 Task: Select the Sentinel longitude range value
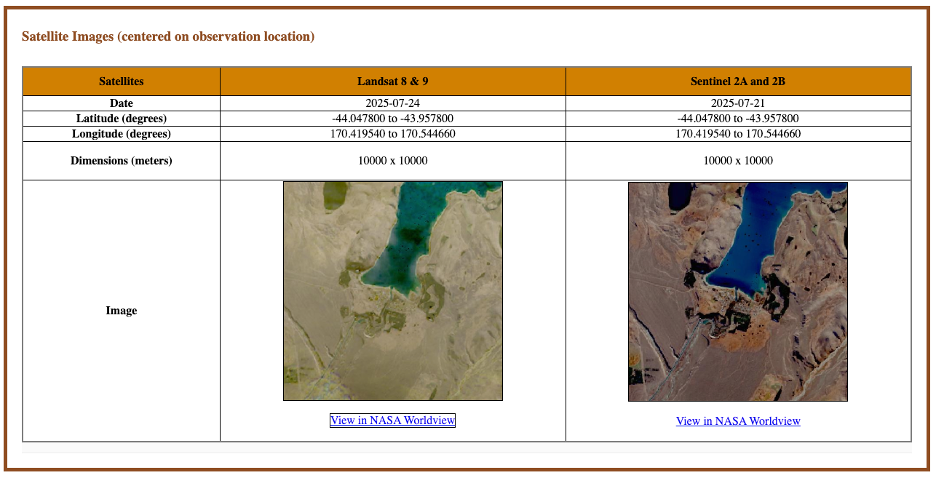738,134
